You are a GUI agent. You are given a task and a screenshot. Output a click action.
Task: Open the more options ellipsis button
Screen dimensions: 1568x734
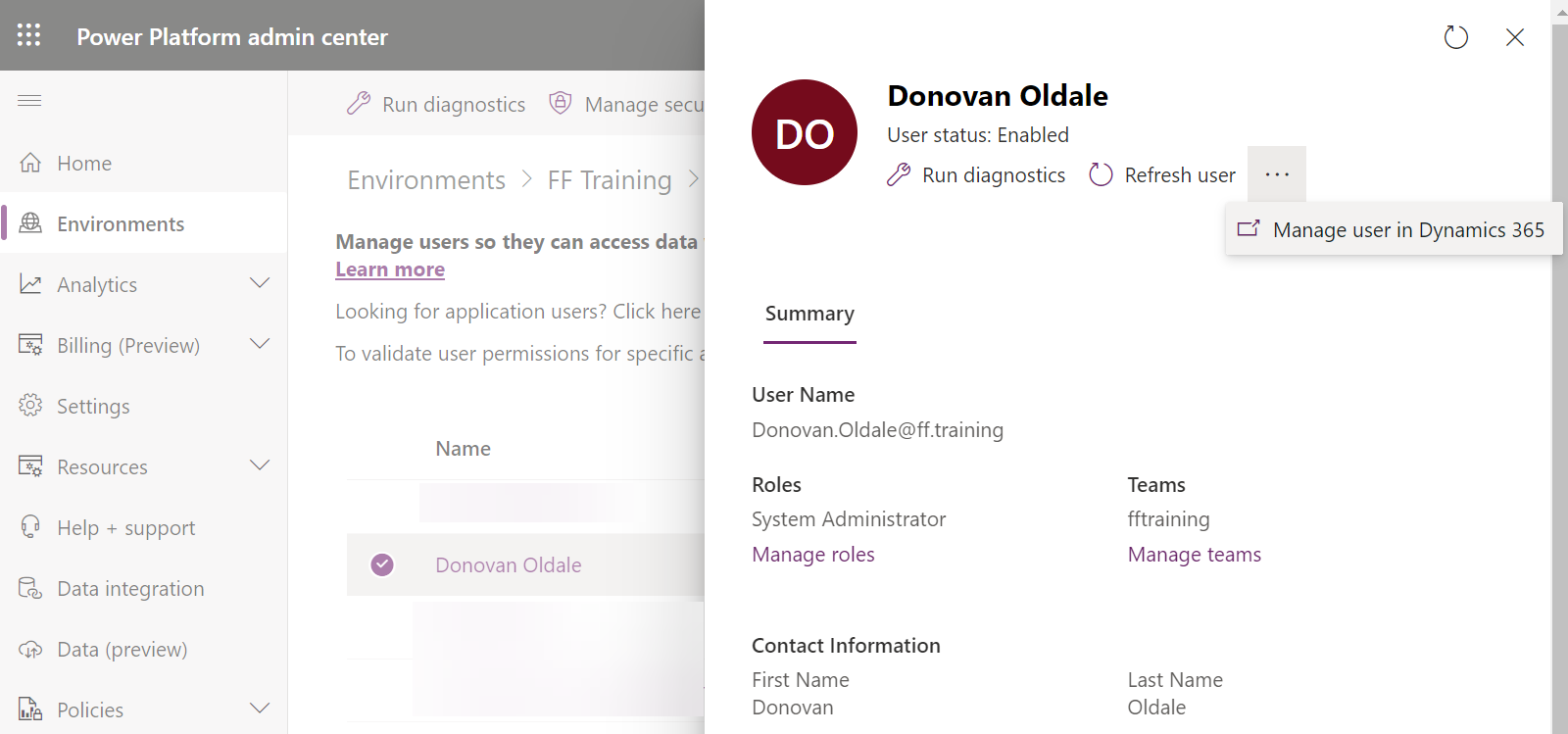click(x=1276, y=174)
